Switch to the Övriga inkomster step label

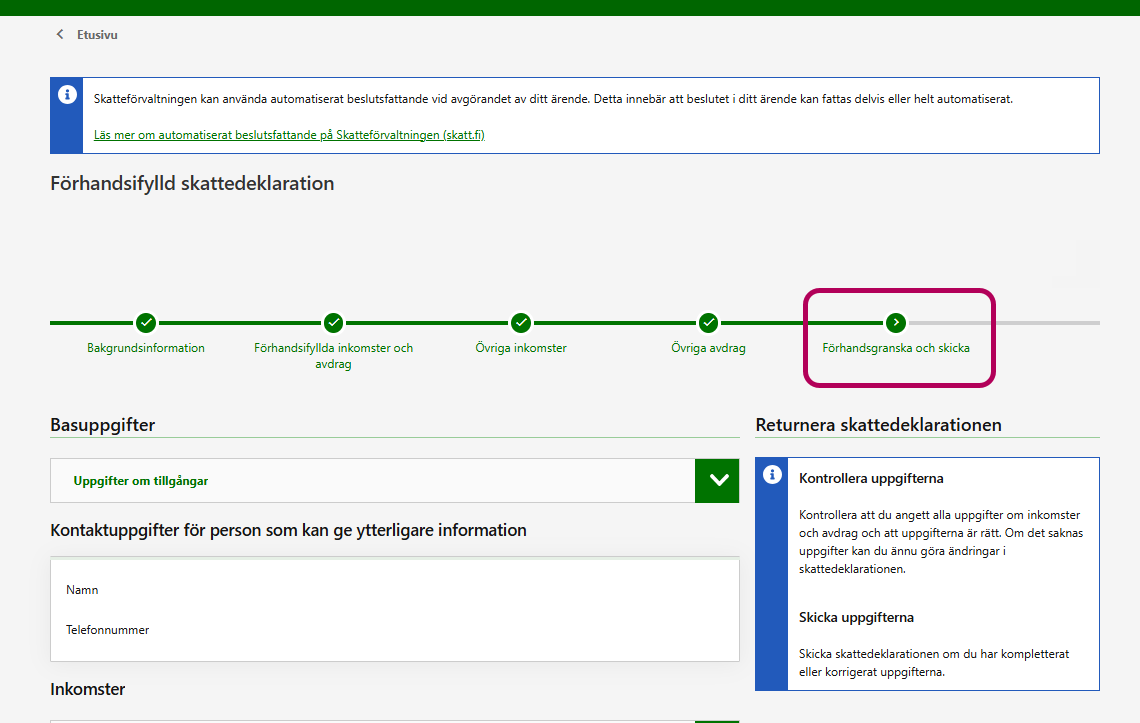click(521, 348)
